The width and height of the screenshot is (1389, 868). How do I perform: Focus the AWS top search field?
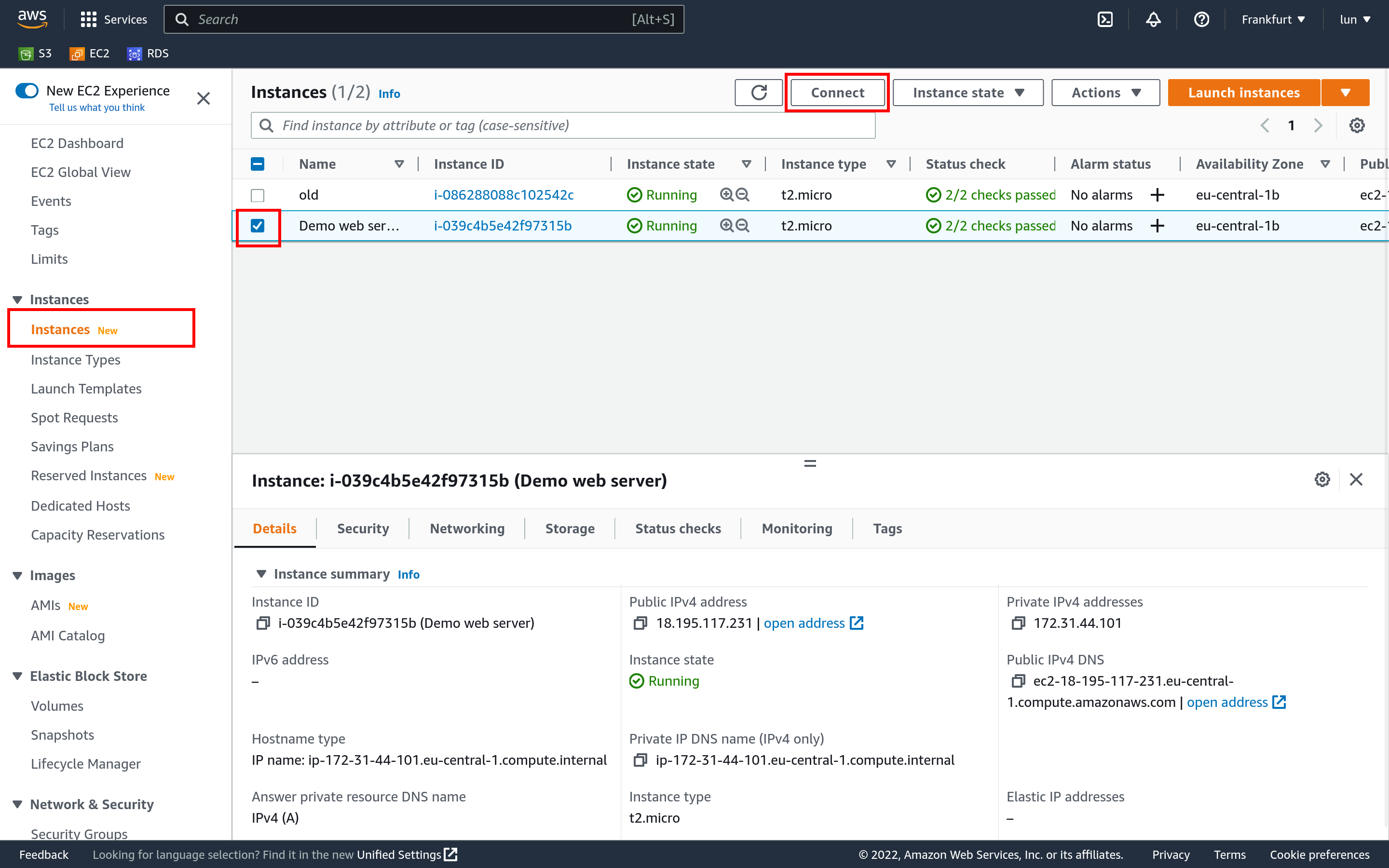[x=423, y=19]
